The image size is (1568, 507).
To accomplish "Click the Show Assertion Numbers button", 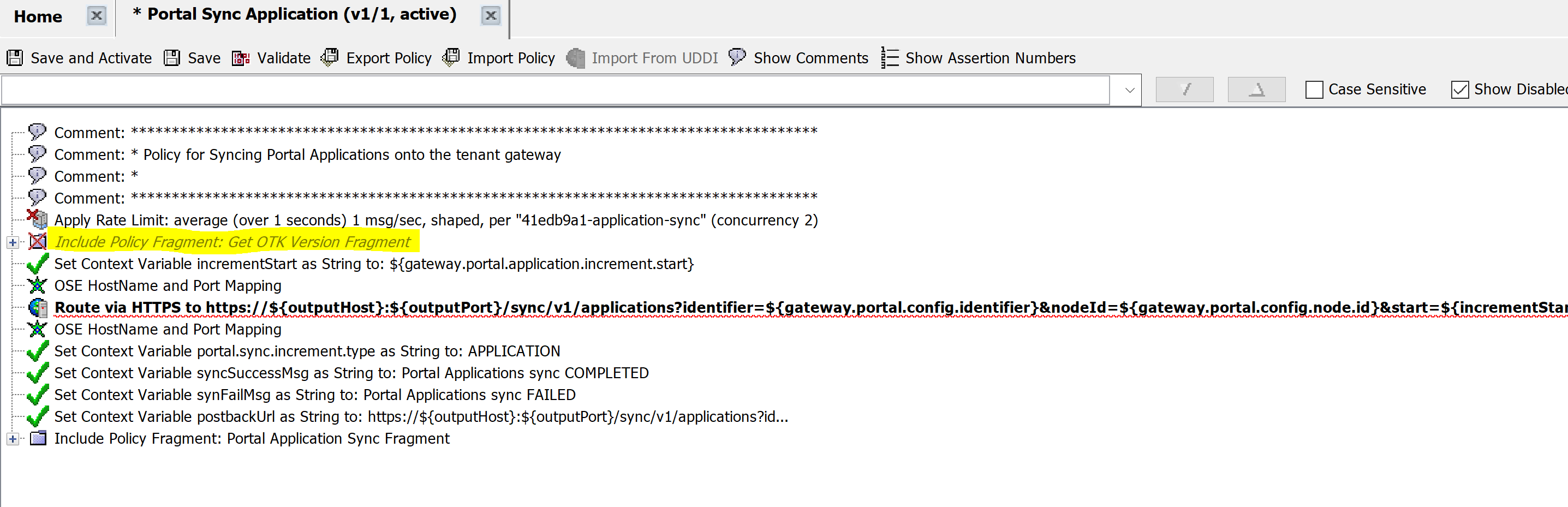I will 978,58.
